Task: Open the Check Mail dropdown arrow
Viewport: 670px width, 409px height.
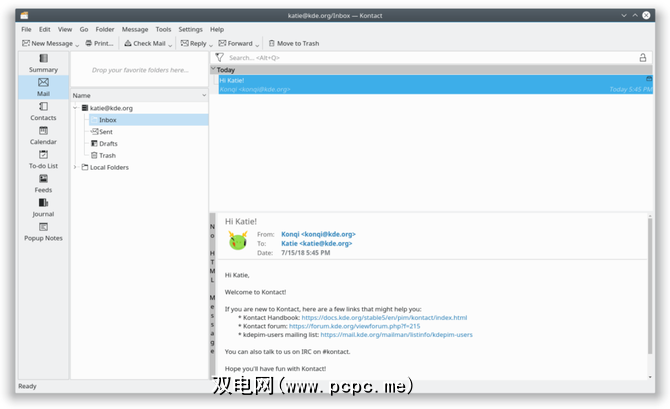Action: (170, 44)
